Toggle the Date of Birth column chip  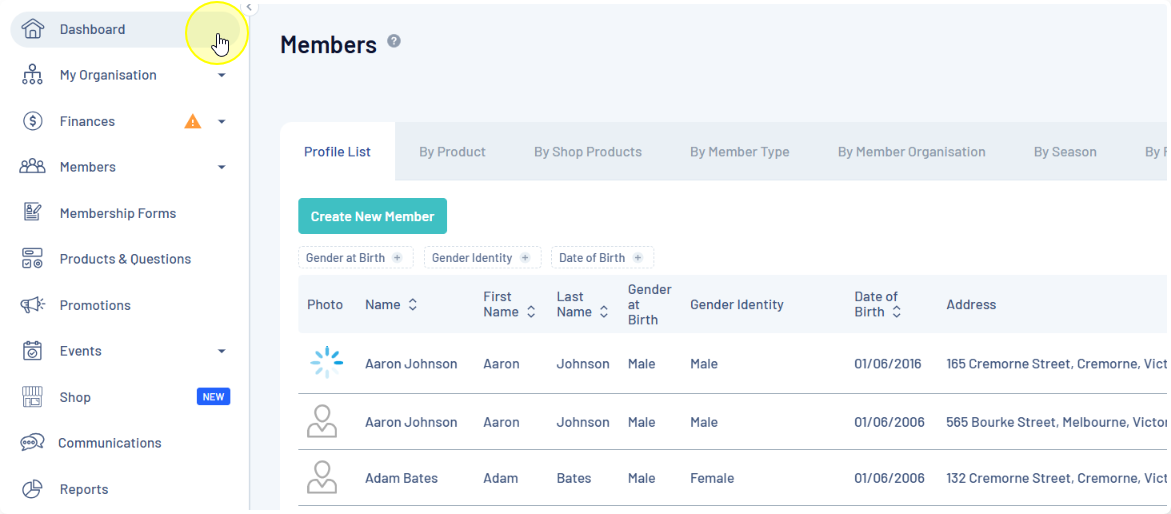point(601,258)
